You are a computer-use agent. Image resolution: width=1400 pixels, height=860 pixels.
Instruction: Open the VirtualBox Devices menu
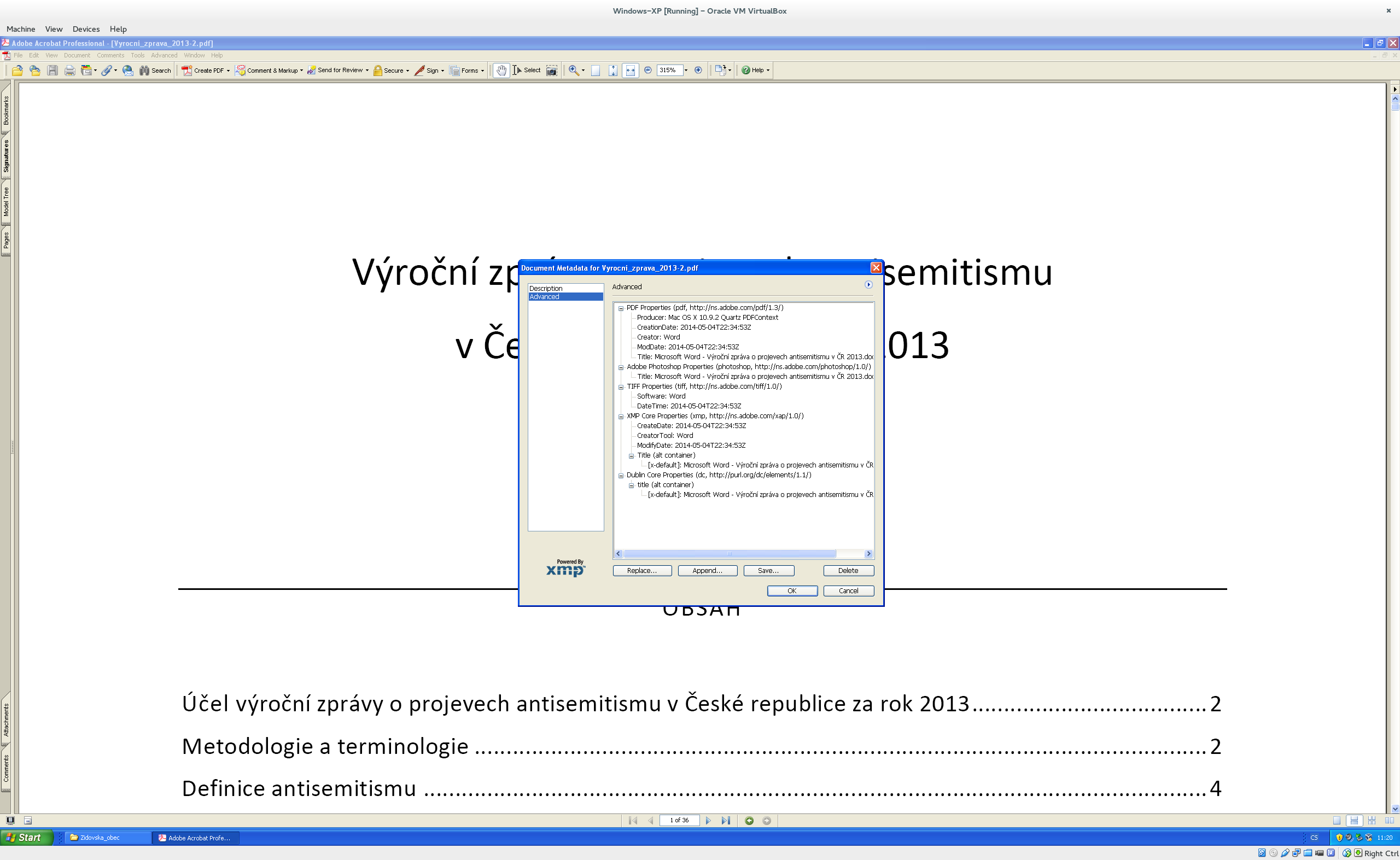(86, 29)
